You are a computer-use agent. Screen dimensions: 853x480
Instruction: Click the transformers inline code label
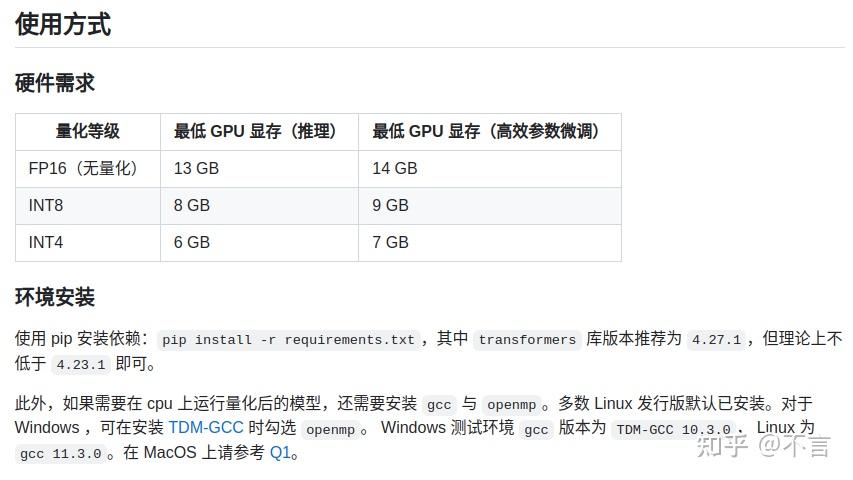(x=527, y=340)
